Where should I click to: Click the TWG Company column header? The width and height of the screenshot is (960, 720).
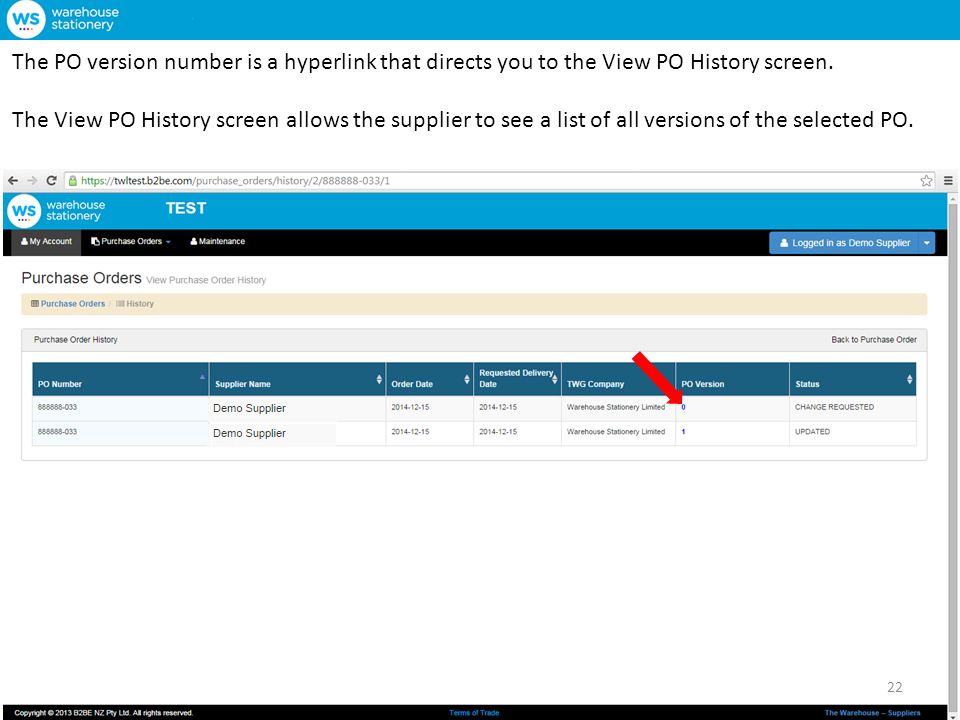(x=618, y=380)
